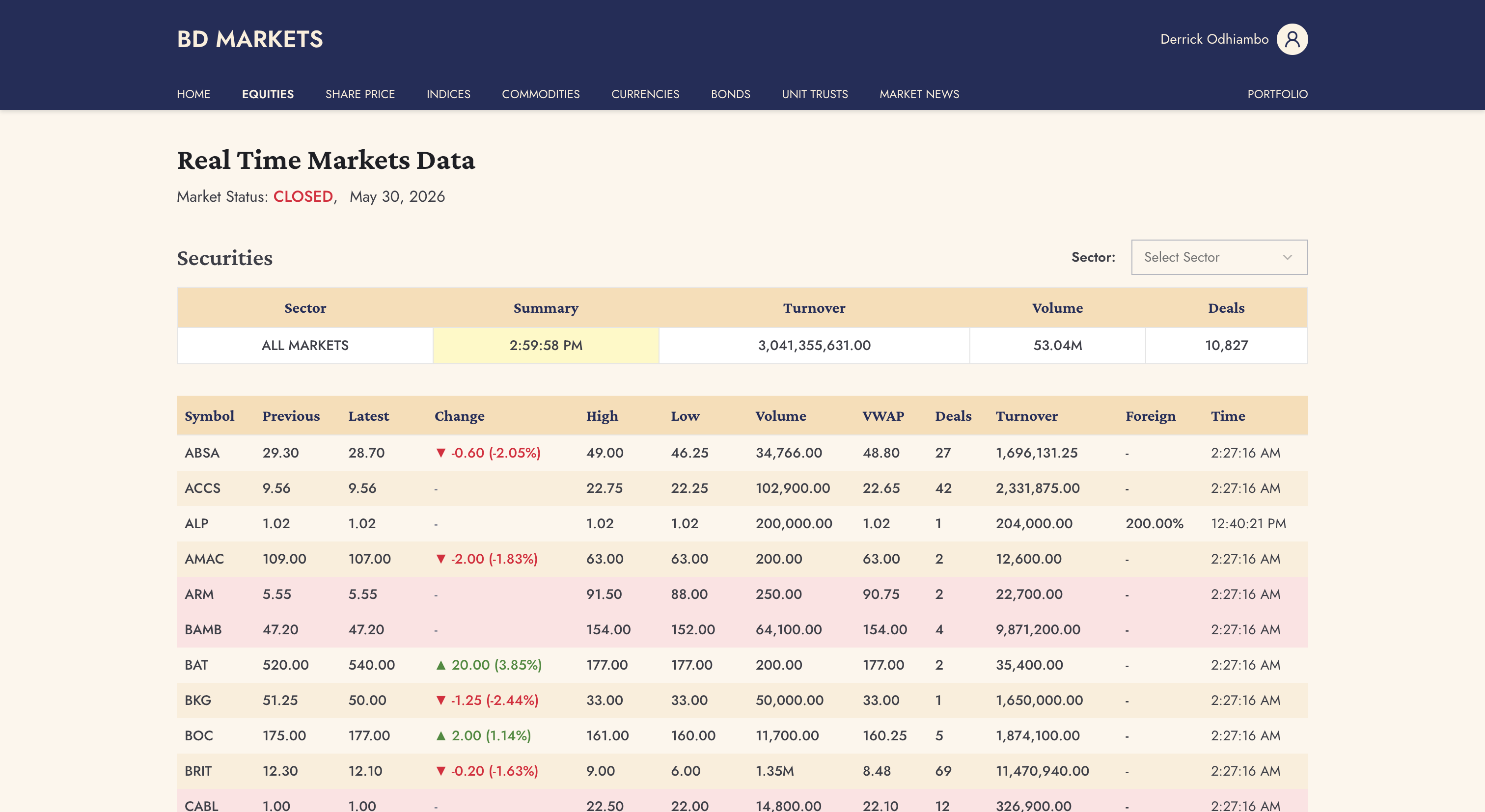The image size is (1485, 812).
Task: Click AMAC turnover 12,600.00
Action: pos(1028,558)
